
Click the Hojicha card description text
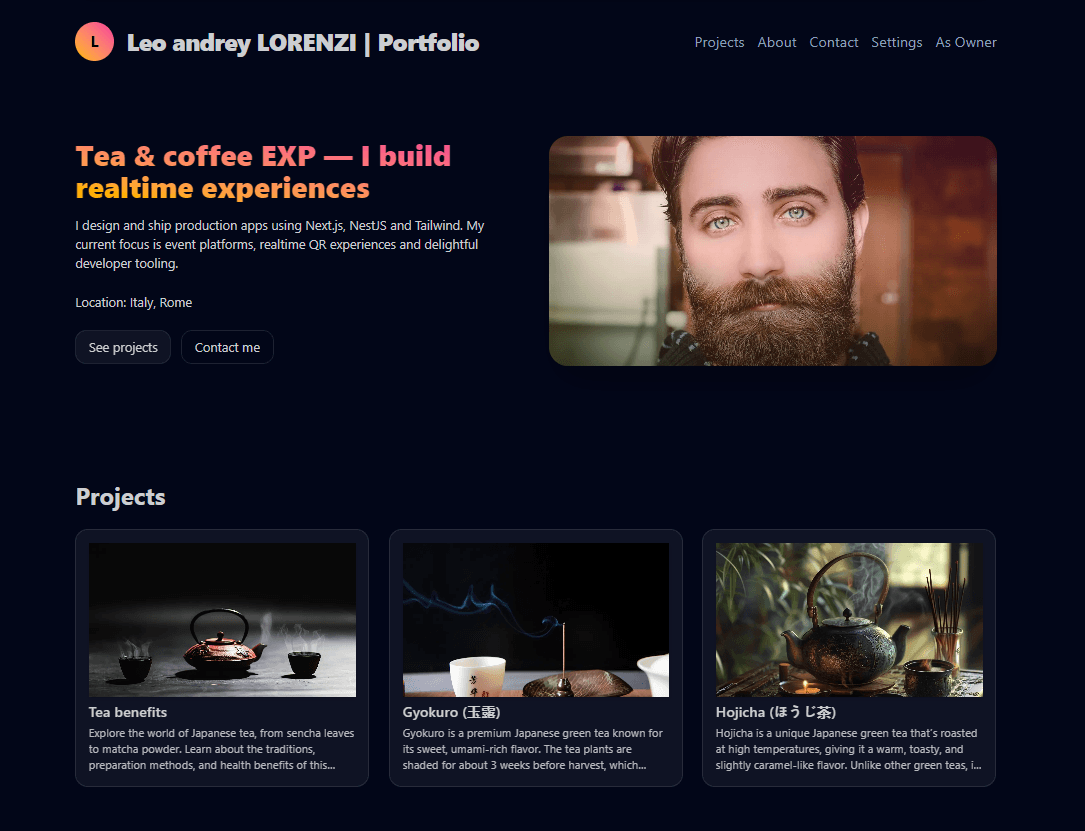tap(848, 749)
